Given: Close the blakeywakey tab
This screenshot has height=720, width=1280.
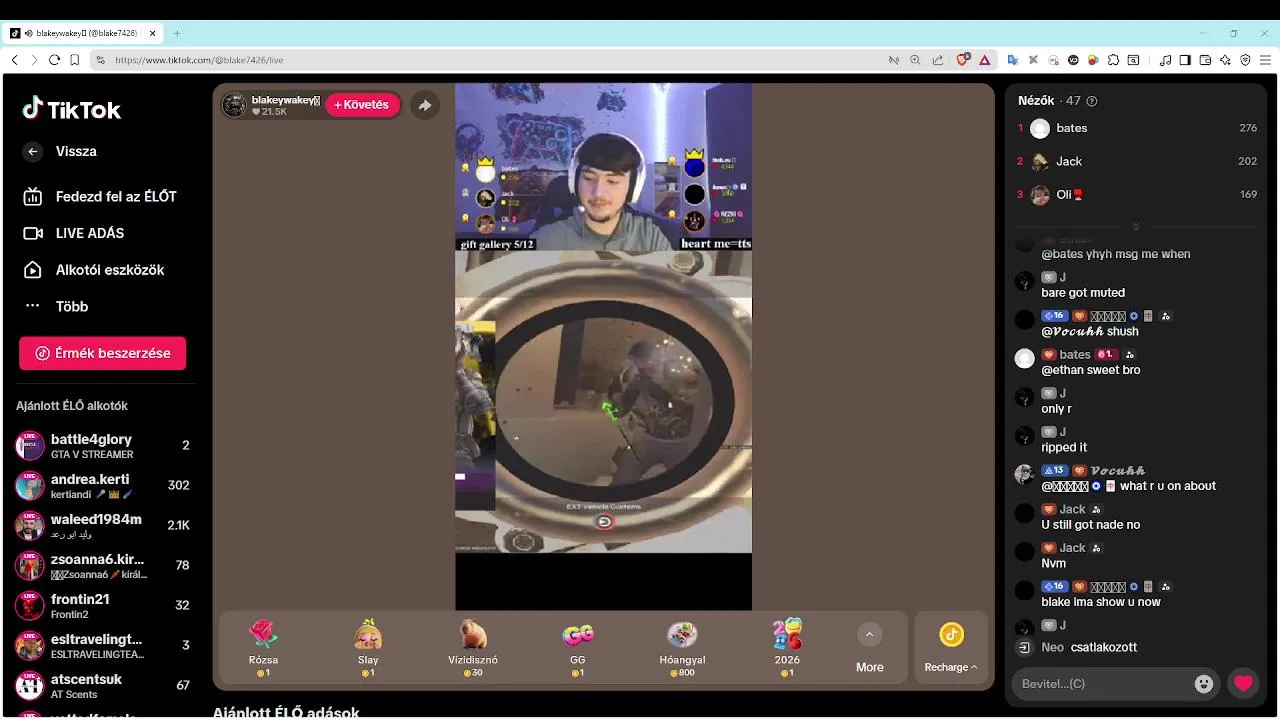Looking at the screenshot, I should click(153, 33).
